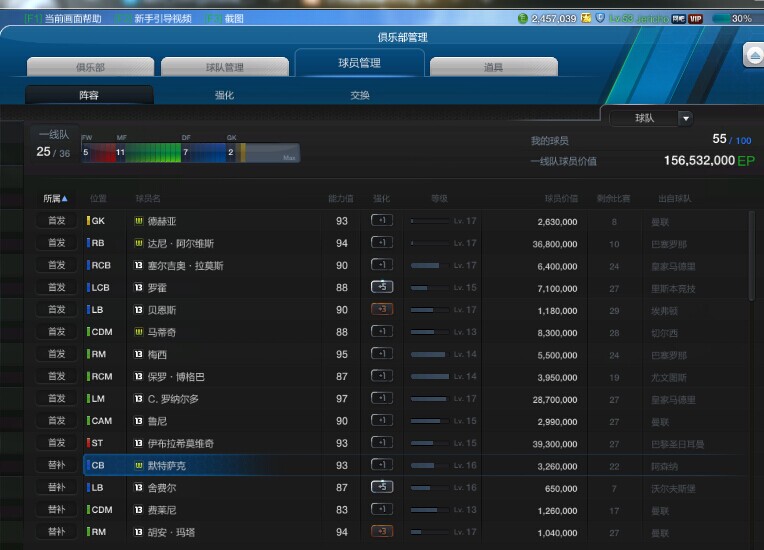Viewport: 764px width, 550px height.
Task: Click the green EP coin icon
Action: 523,19
